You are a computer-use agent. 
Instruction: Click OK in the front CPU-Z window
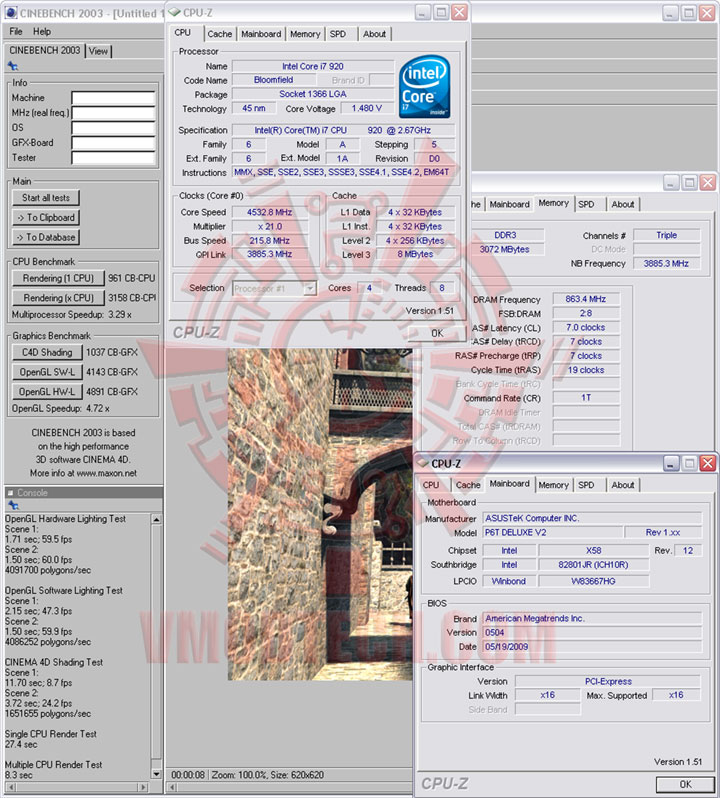point(437,333)
